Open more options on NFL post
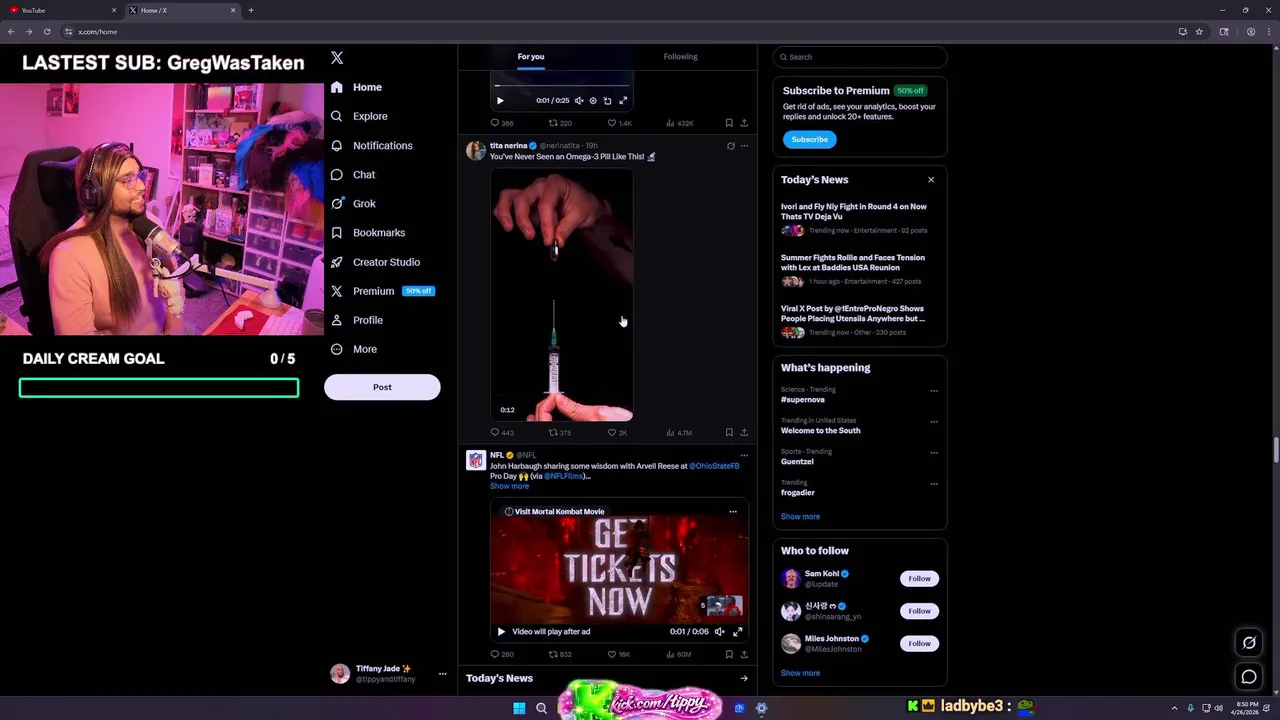 744,455
